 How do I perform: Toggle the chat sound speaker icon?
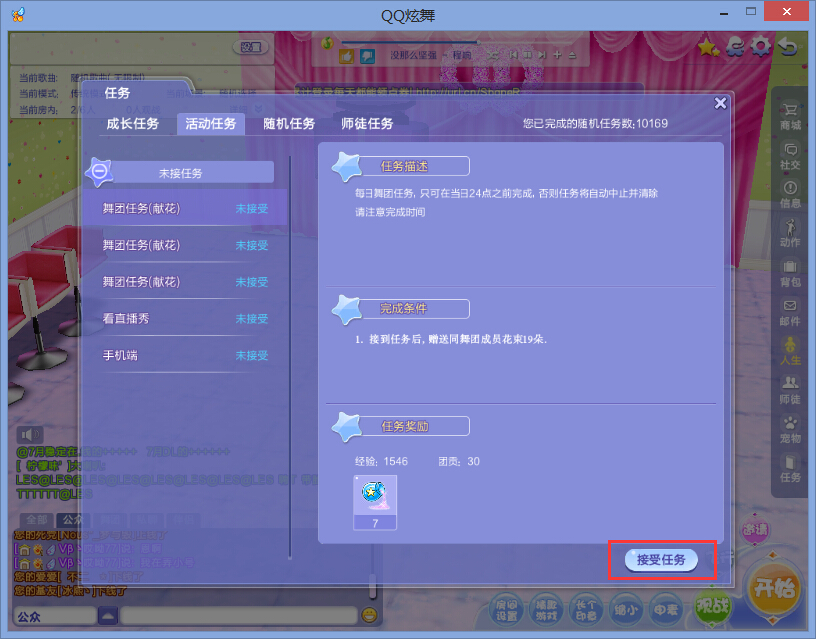click(30, 434)
